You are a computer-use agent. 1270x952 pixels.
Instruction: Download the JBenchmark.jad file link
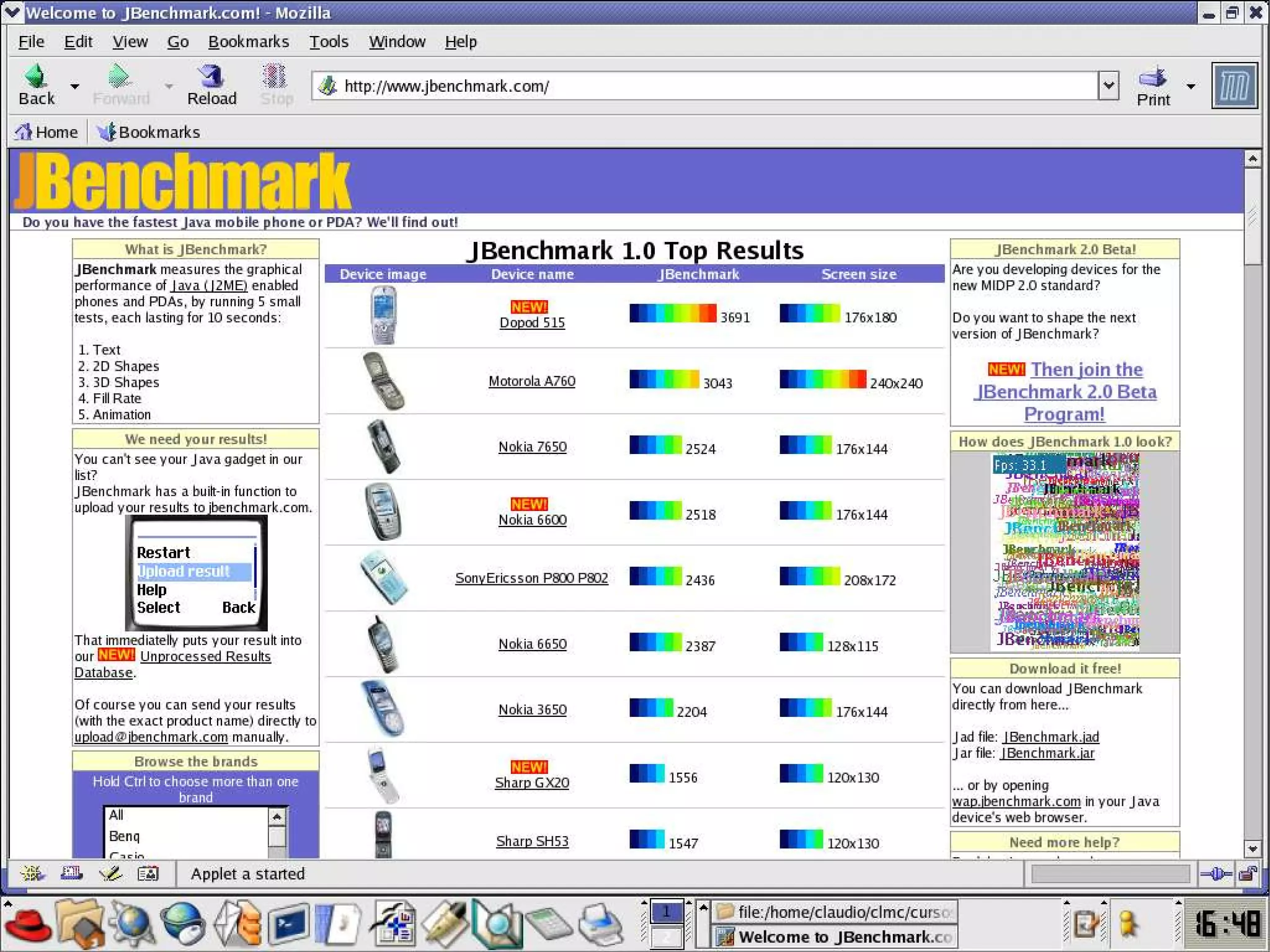tap(1050, 737)
